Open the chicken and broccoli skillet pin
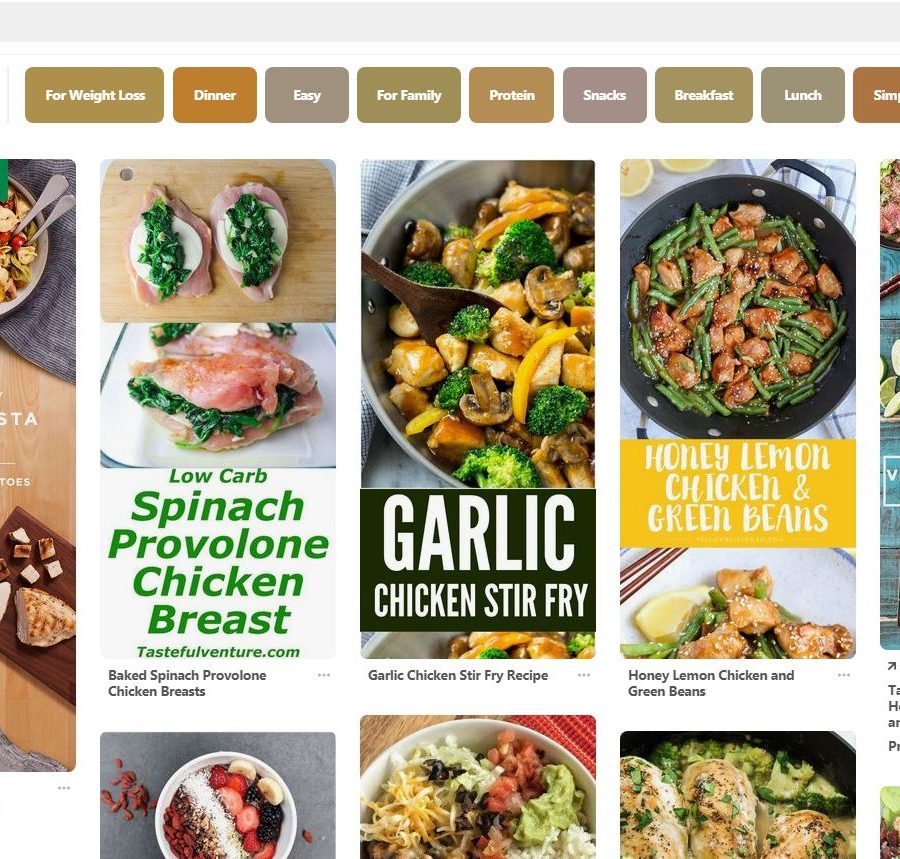The width and height of the screenshot is (900, 859). pos(738,795)
